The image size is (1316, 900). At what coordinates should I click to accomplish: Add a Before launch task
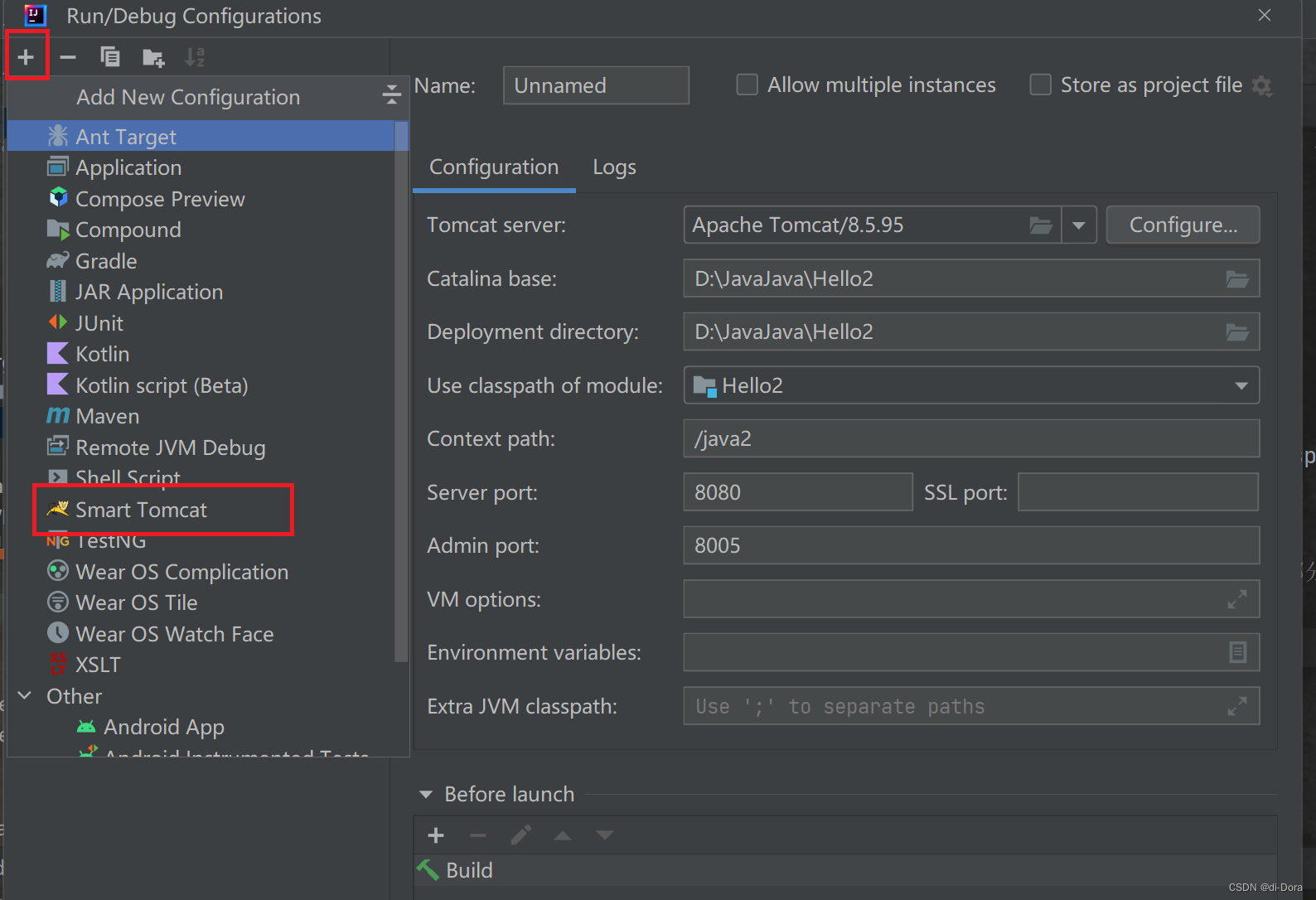[436, 835]
